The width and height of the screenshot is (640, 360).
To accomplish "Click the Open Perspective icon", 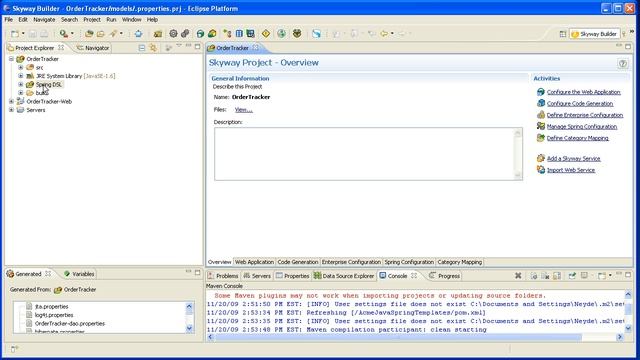I will pyautogui.click(x=562, y=34).
